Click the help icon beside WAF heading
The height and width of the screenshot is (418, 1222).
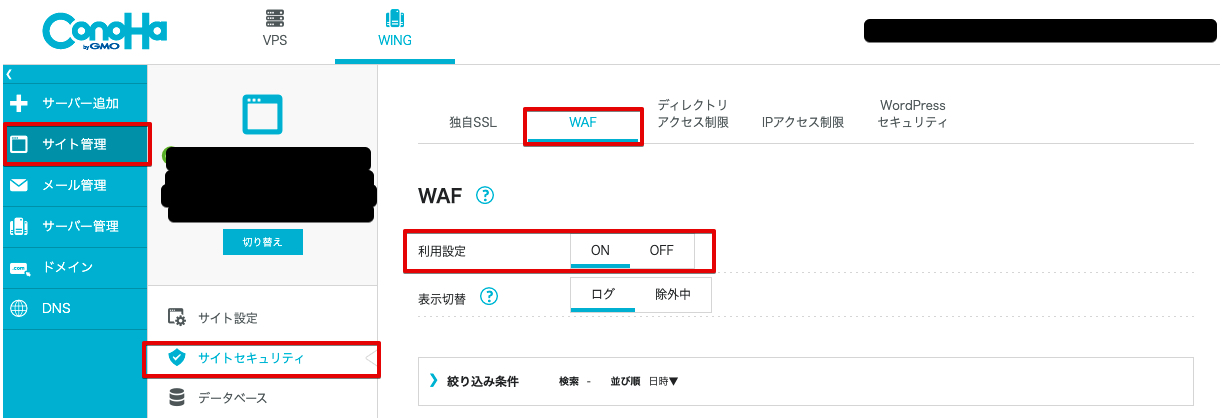[485, 195]
